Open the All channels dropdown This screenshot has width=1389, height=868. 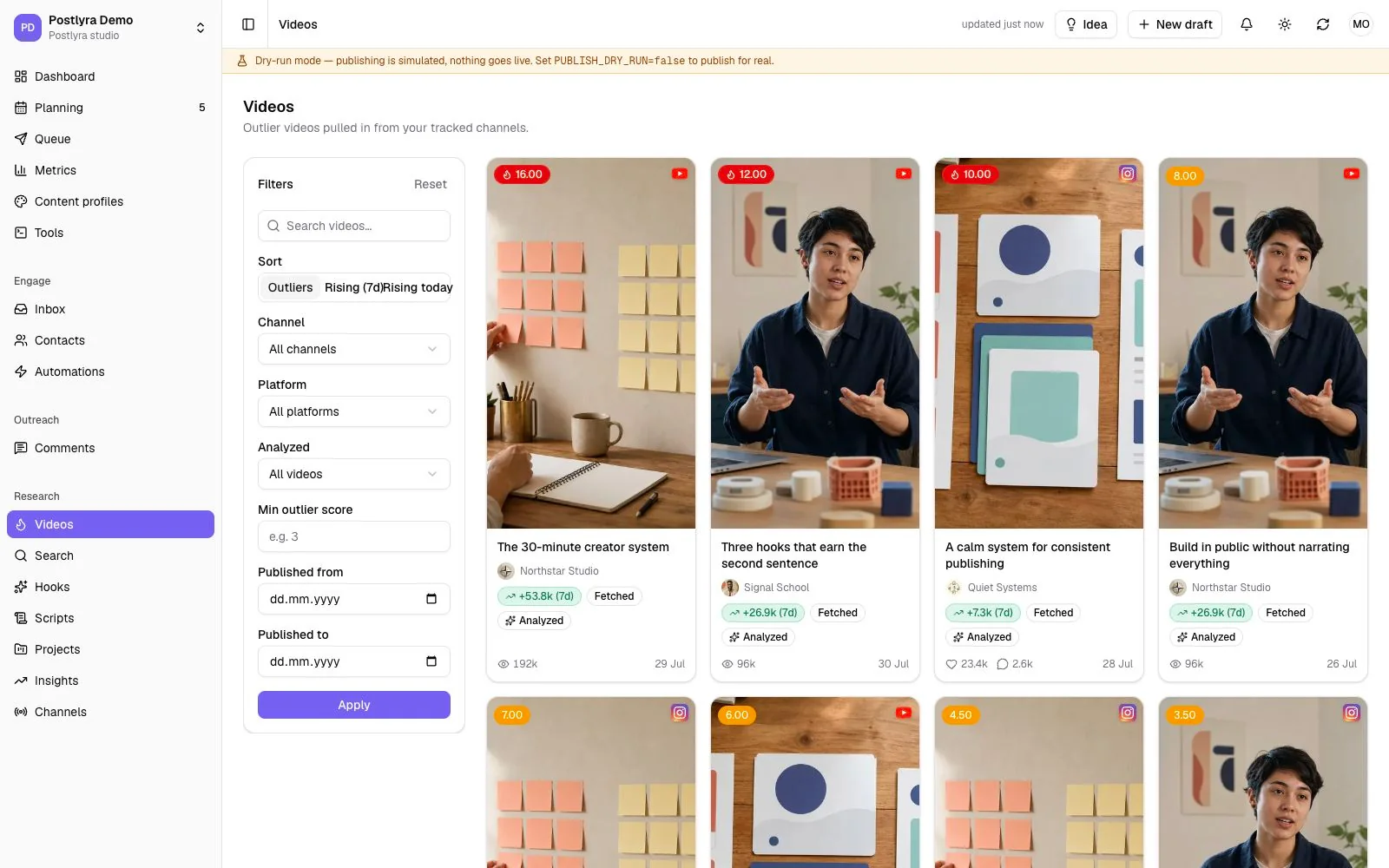tap(354, 349)
